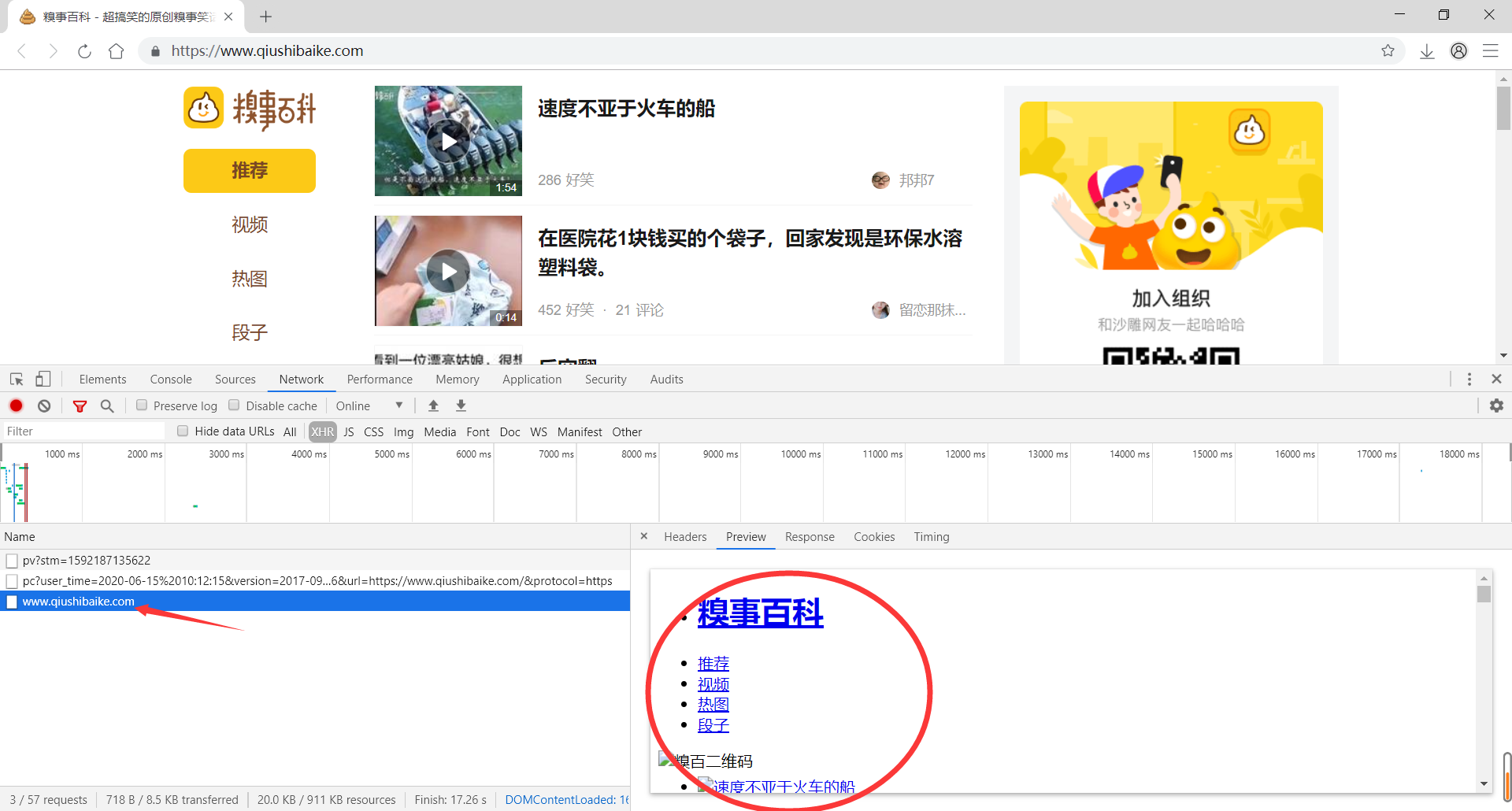Click the webpage vertical scrollbar thumb
Screen dimensions: 1512x811
click(1503, 108)
